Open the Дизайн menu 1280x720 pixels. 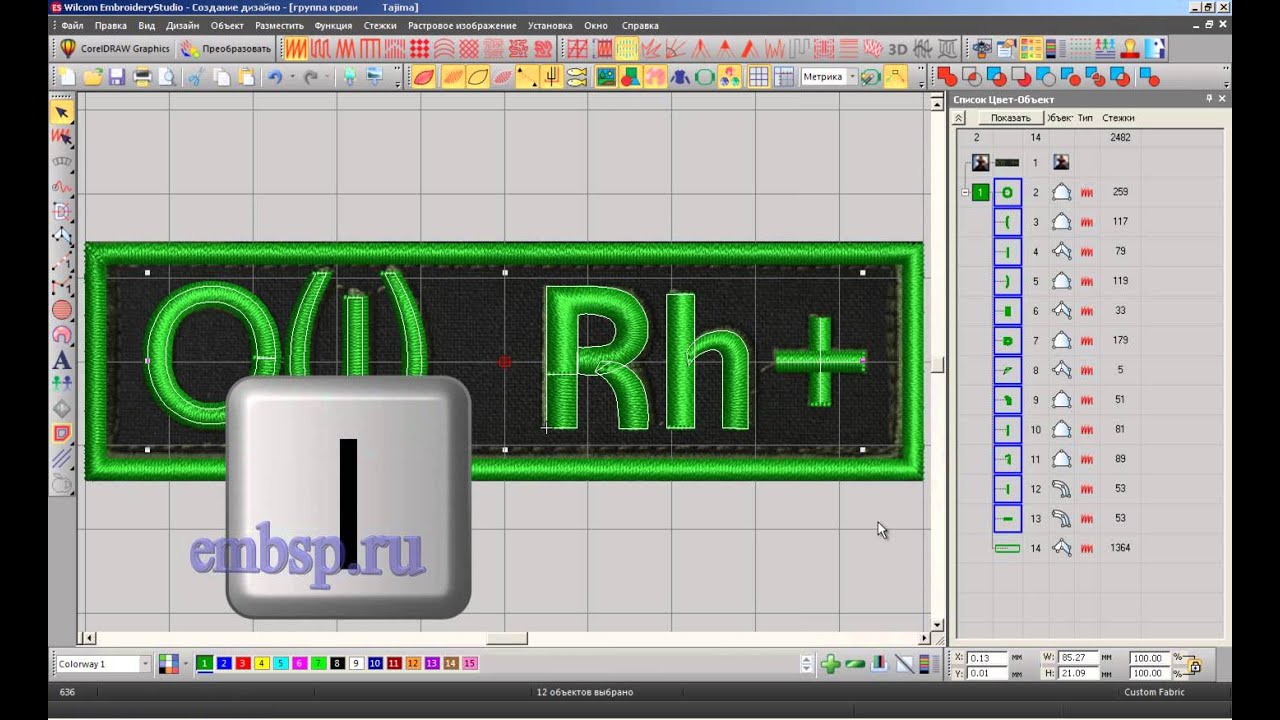[x=183, y=26]
